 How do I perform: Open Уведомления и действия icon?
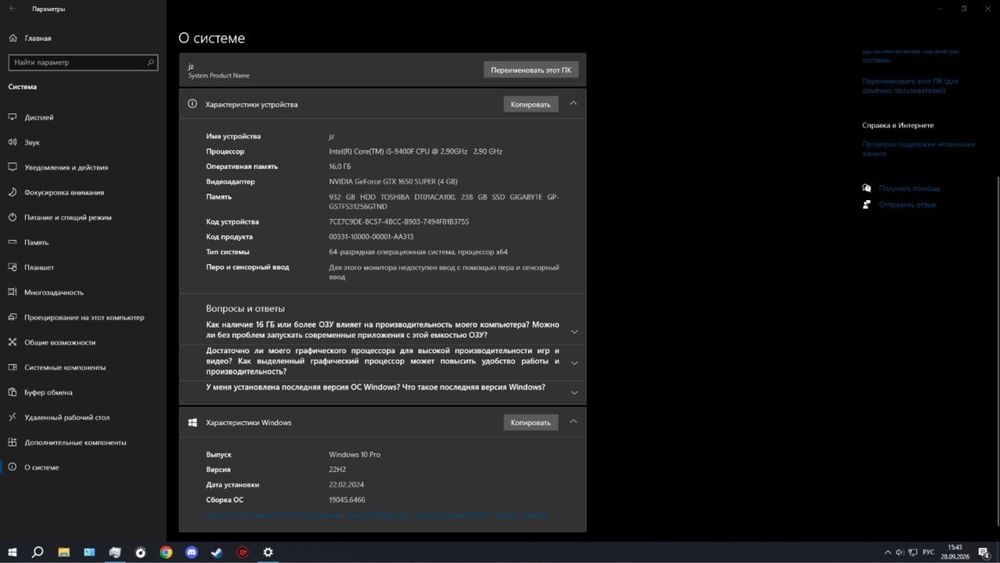13,167
